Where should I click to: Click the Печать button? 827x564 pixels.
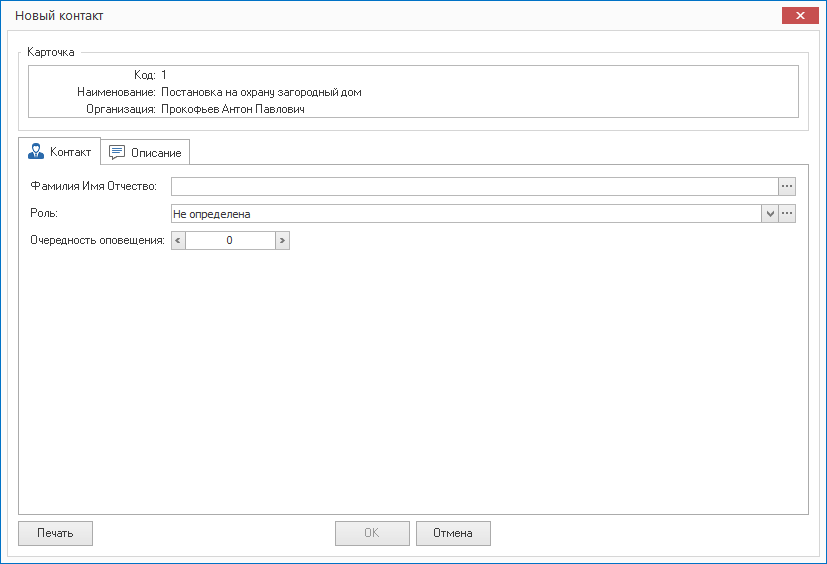click(x=55, y=533)
